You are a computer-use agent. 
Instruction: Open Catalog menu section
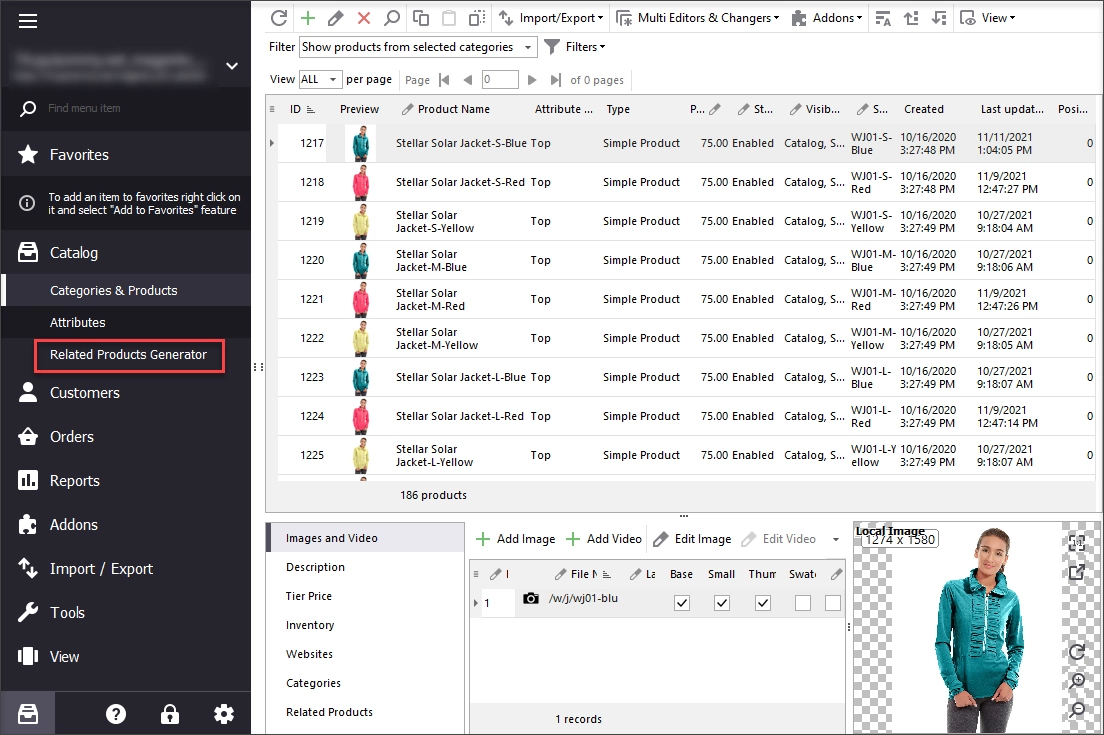73,253
